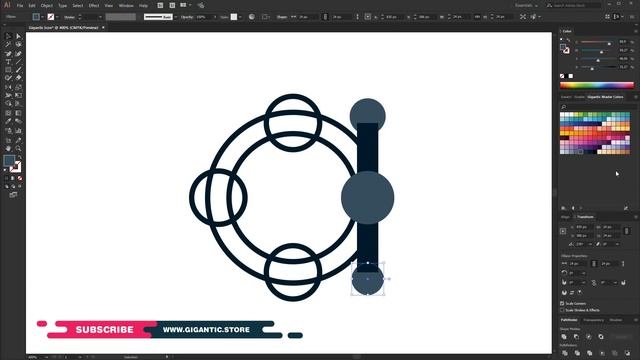This screenshot has width=640, height=360.
Task: Pick the Magic Wand tool
Action: (8, 44)
